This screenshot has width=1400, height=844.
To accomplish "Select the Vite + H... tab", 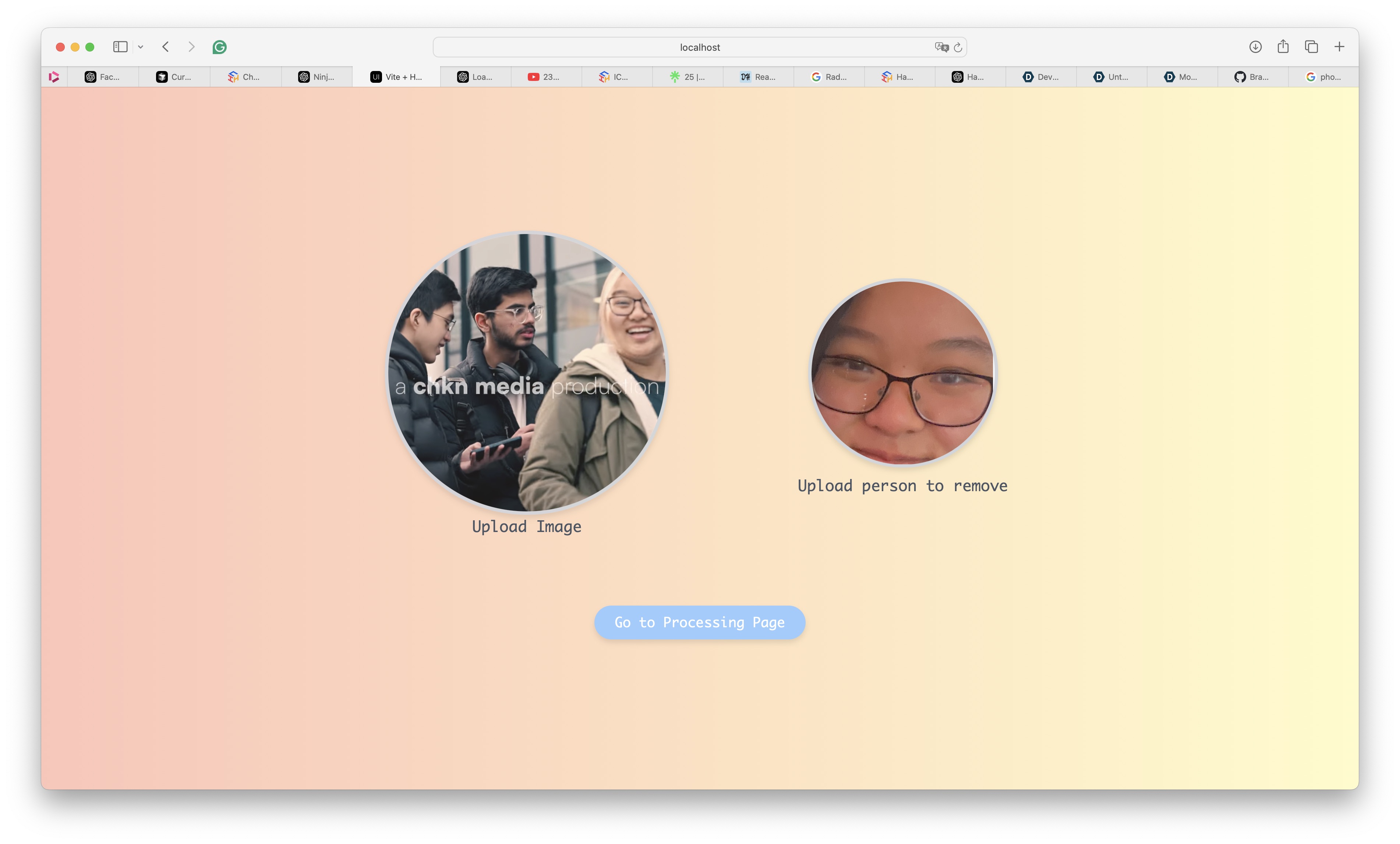I will (396, 77).
